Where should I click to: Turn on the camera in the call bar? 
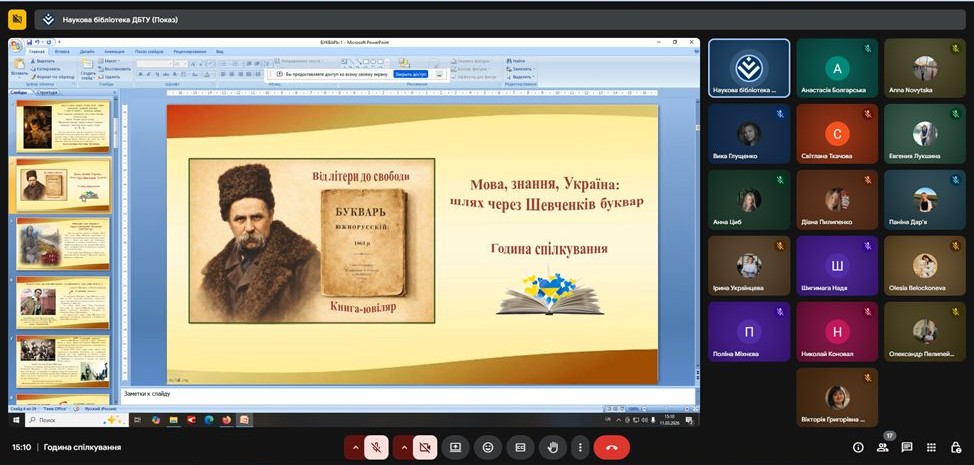point(425,447)
